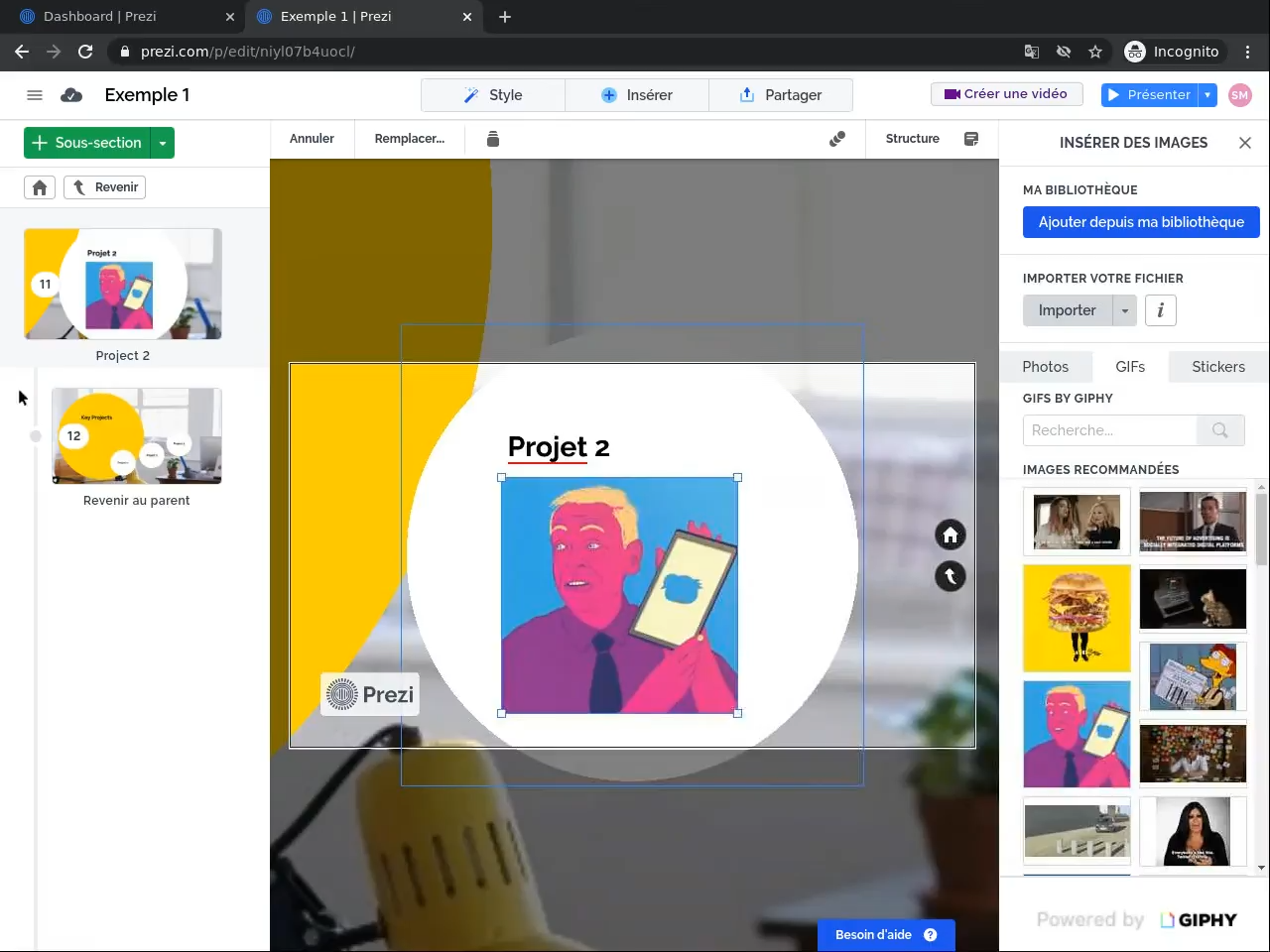Click the Exemple 1 presentation title
This screenshot has width=1270, height=952.
(147, 95)
